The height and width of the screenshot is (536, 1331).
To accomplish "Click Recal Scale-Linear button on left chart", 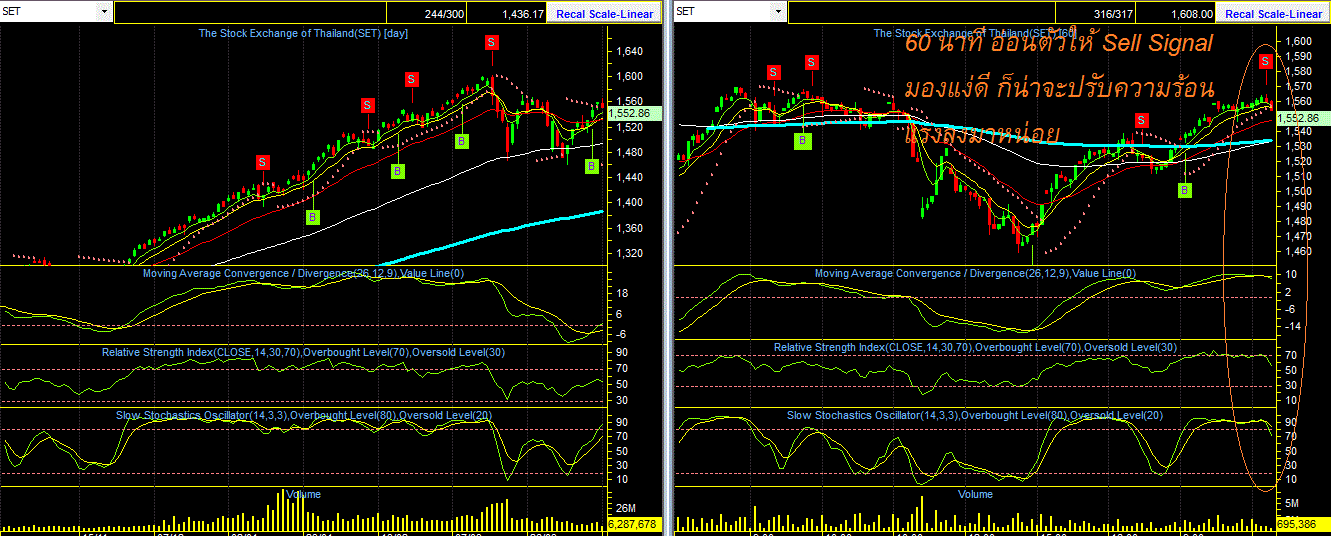I will 604,14.
